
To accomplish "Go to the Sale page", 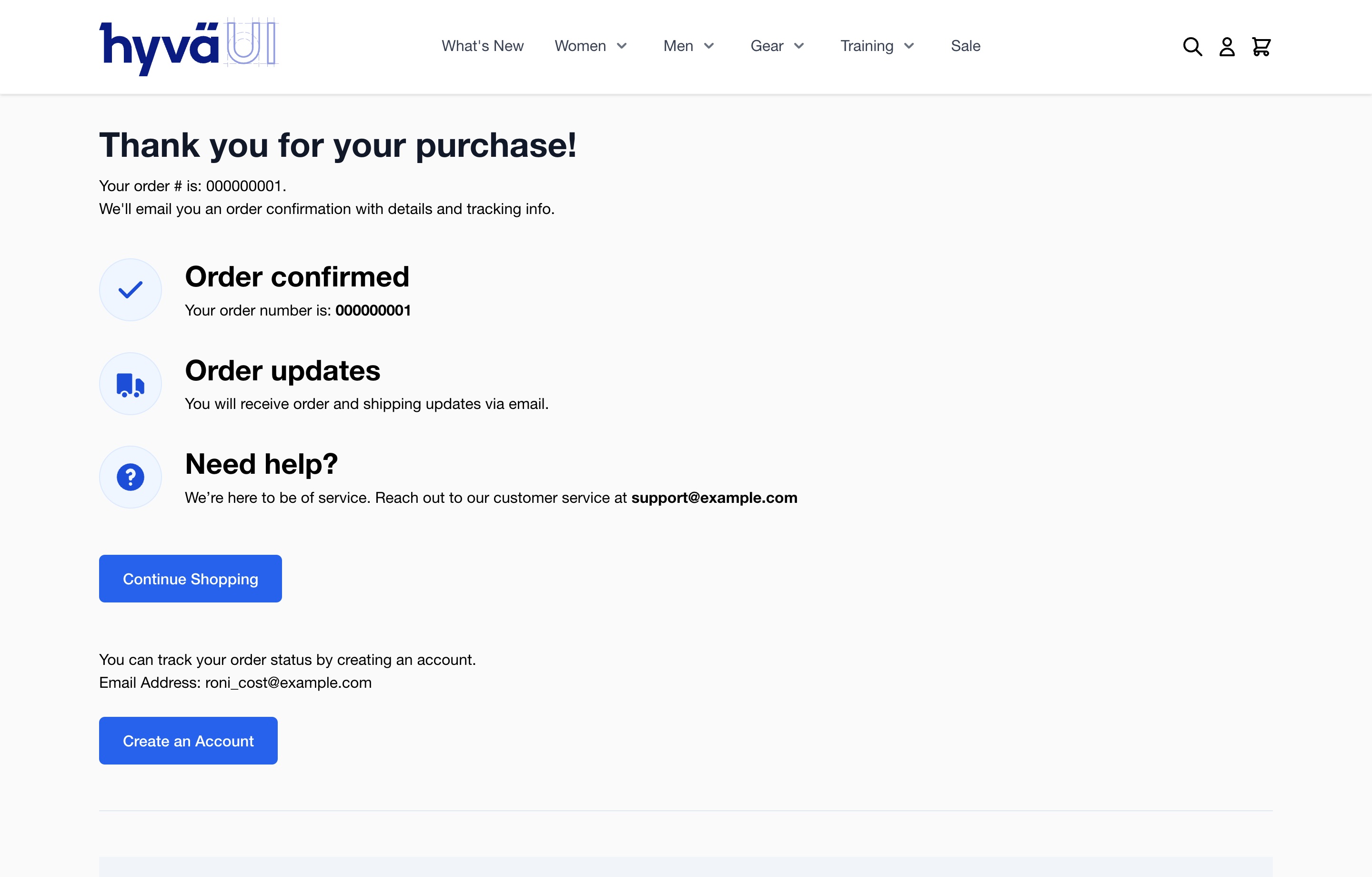I will 965,46.
